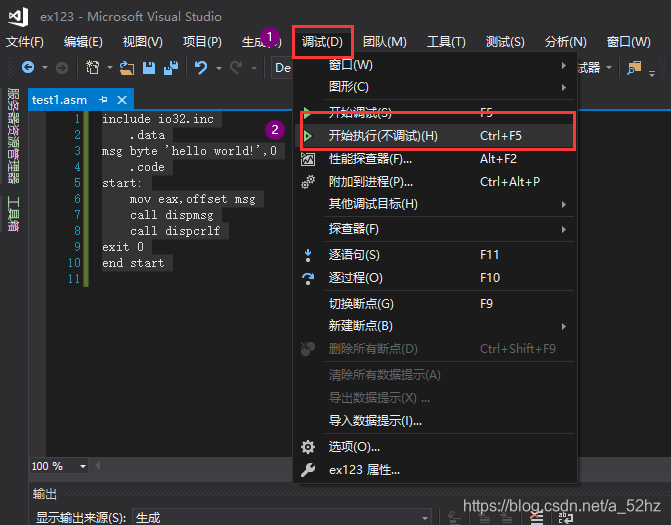Toggle word wrap in the output panel
The width and height of the screenshot is (671, 525).
[566, 518]
